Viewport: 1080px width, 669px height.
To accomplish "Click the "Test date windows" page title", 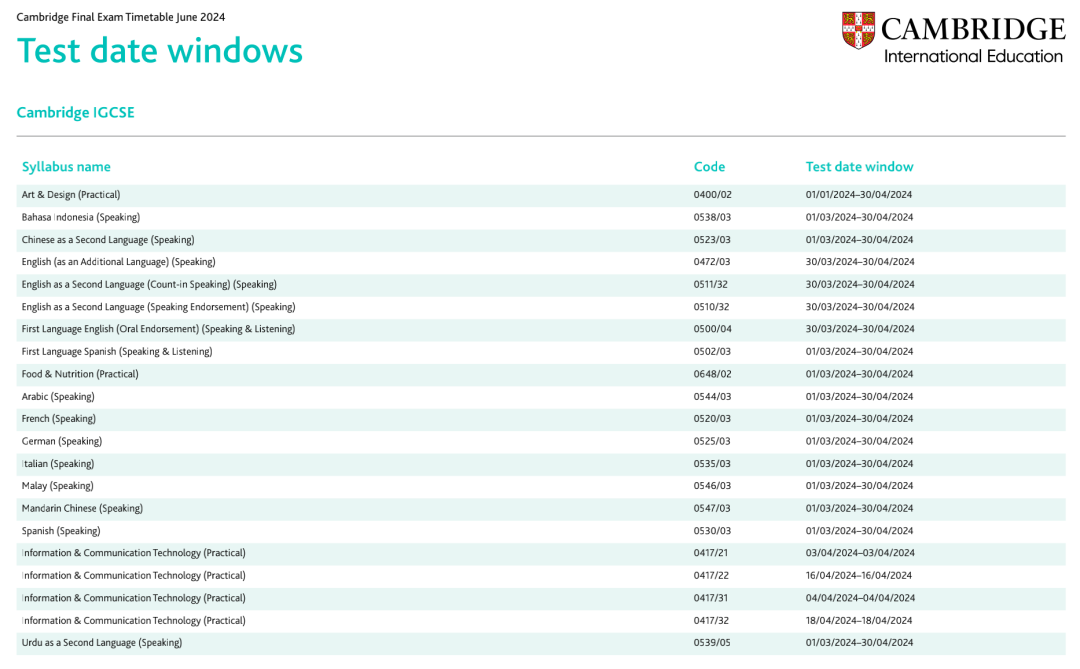I will [x=160, y=50].
